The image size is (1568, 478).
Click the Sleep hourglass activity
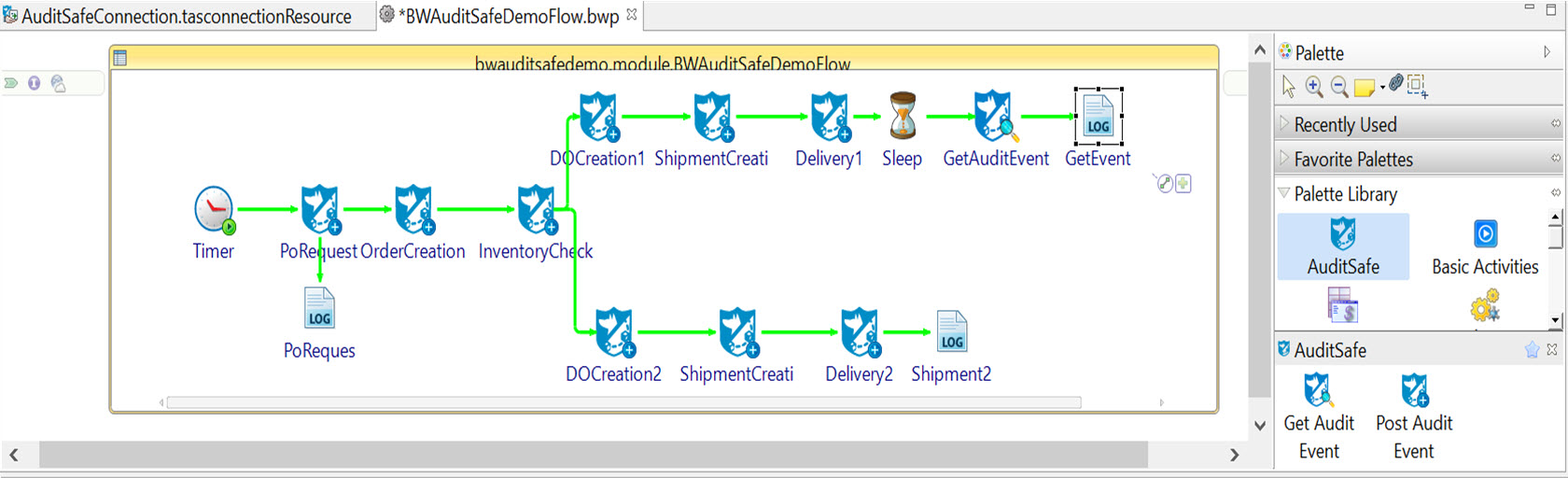click(903, 115)
